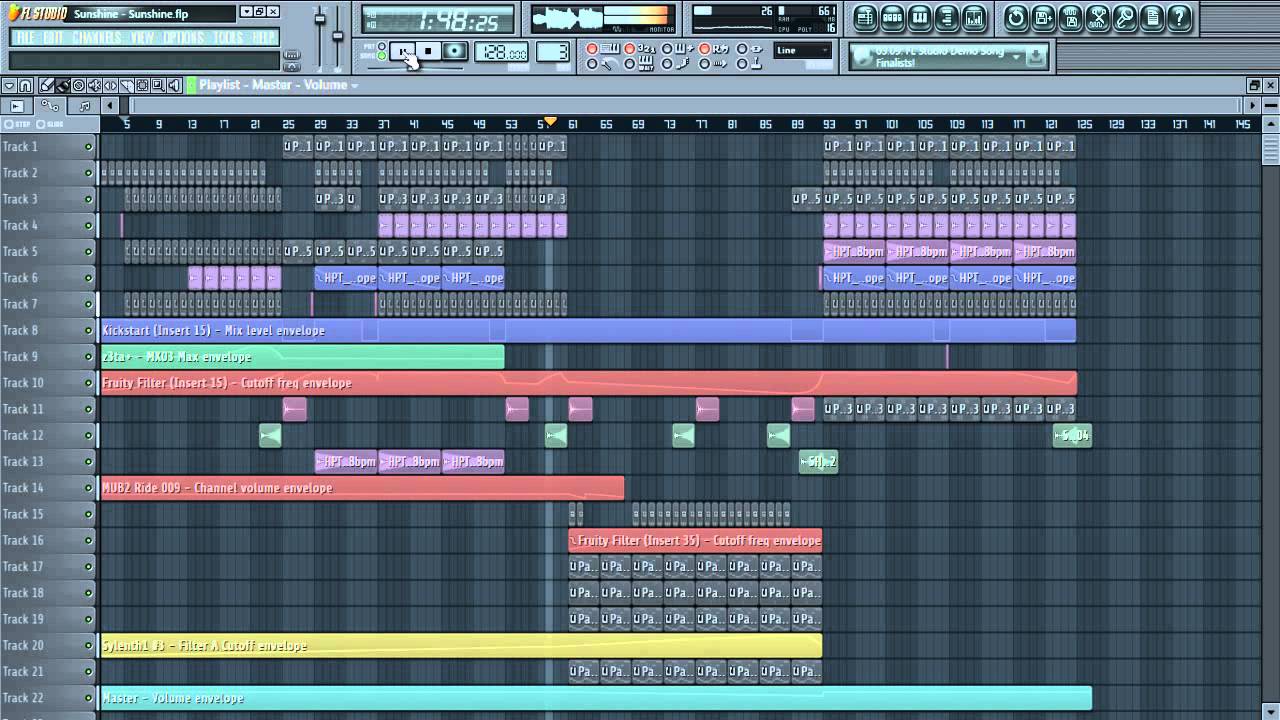Viewport: 1280px width, 720px height.
Task: Mute Track 14 with its green dot
Action: pyautogui.click(x=88, y=488)
